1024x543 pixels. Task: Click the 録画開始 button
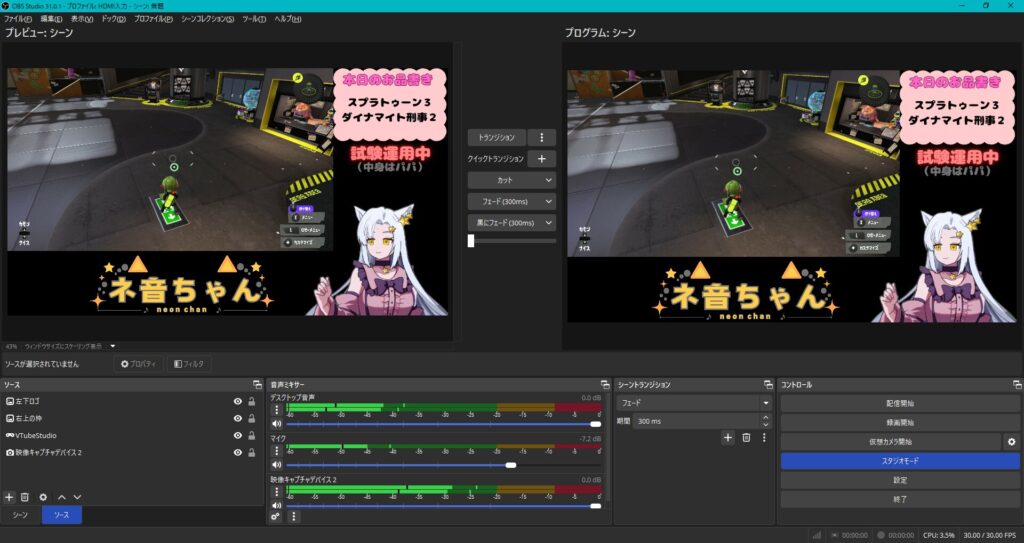pyautogui.click(x=900, y=422)
